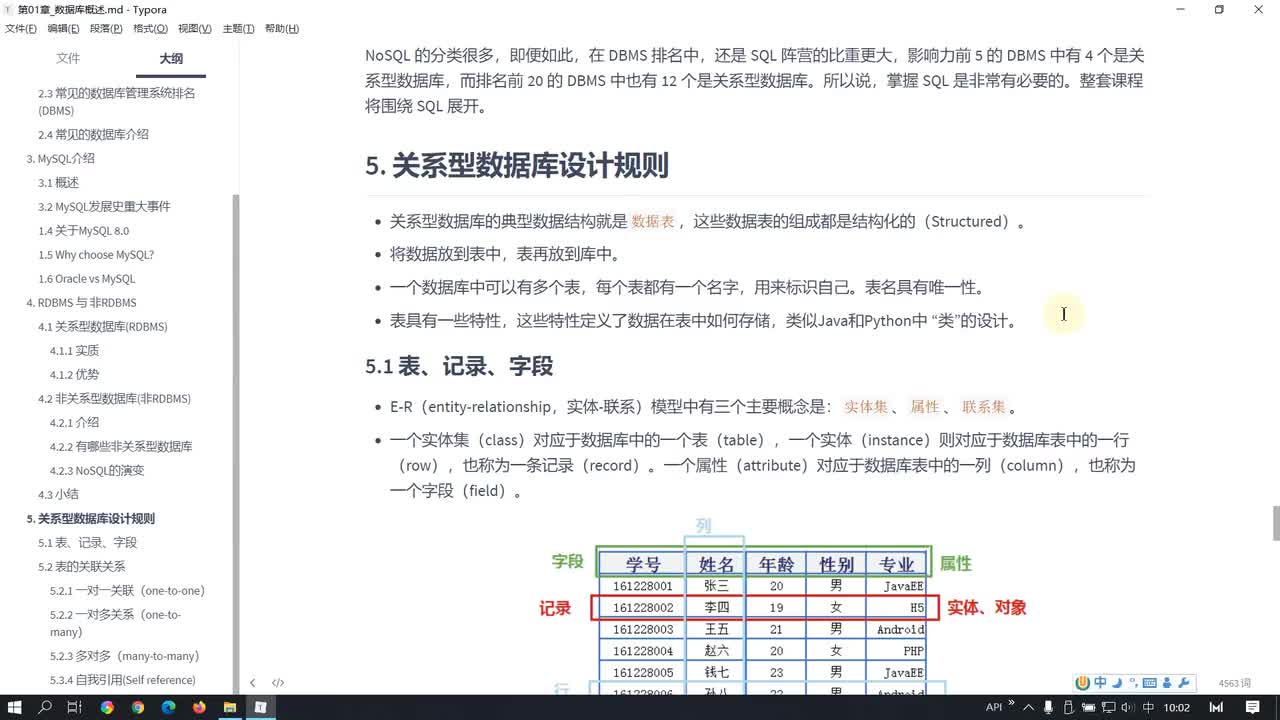Jump to outline item 2.4 常见的数据库介绍
Viewport: 1280px width, 720px height.
coord(93,134)
